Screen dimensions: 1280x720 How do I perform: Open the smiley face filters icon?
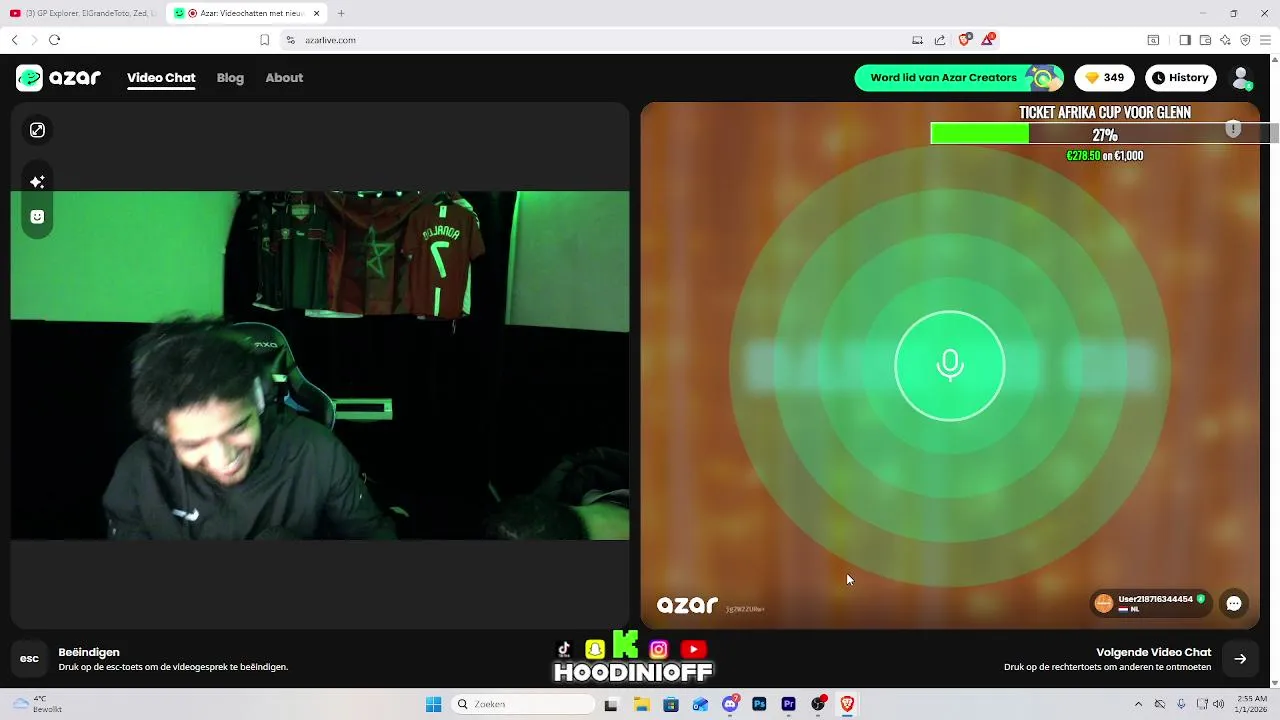click(x=37, y=217)
